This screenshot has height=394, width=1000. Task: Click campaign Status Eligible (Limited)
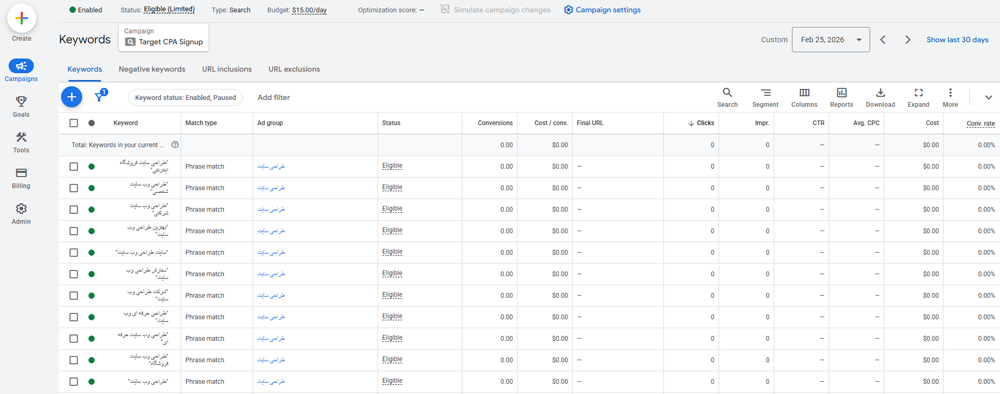pyautogui.click(x=170, y=10)
